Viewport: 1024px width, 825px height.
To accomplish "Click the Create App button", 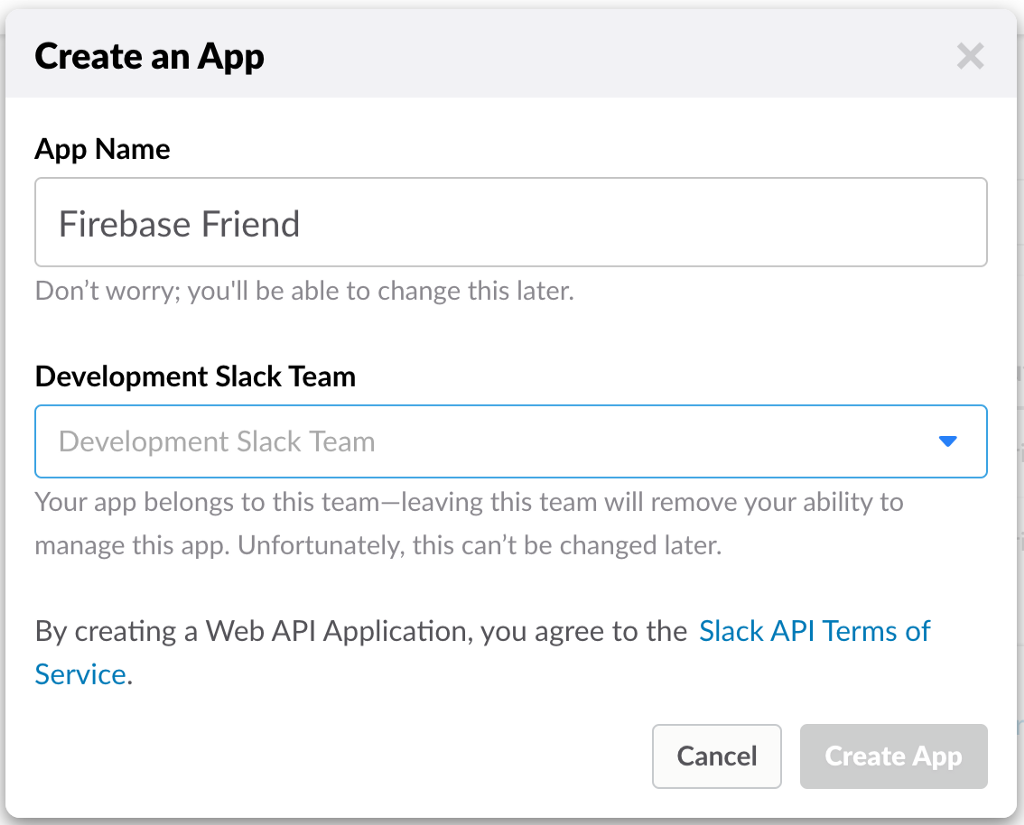I will (893, 756).
